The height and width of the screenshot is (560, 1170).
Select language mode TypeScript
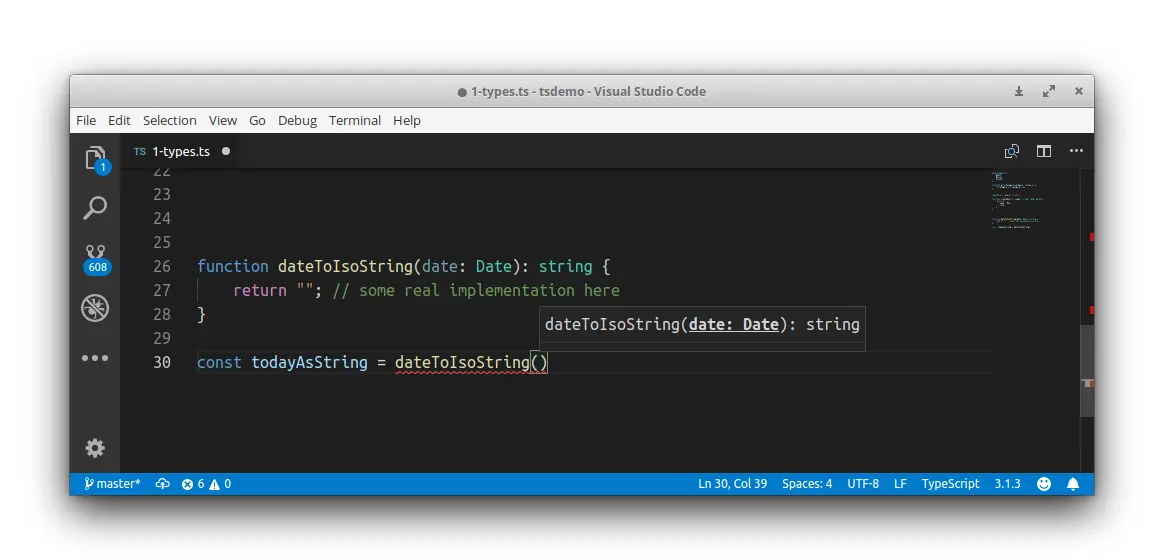click(950, 484)
